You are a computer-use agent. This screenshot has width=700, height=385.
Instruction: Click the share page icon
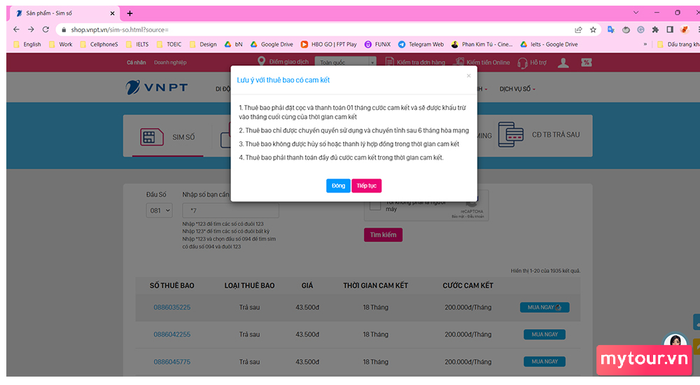(x=579, y=30)
